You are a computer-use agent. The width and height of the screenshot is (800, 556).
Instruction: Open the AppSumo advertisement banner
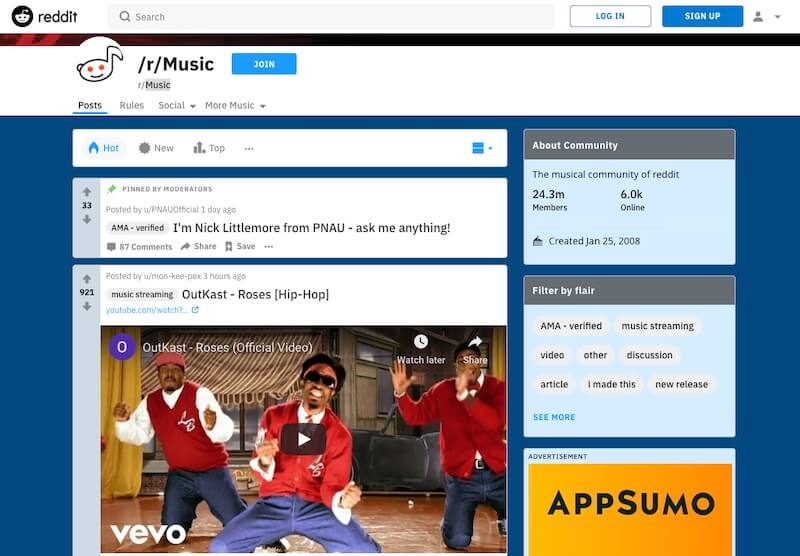pos(630,509)
